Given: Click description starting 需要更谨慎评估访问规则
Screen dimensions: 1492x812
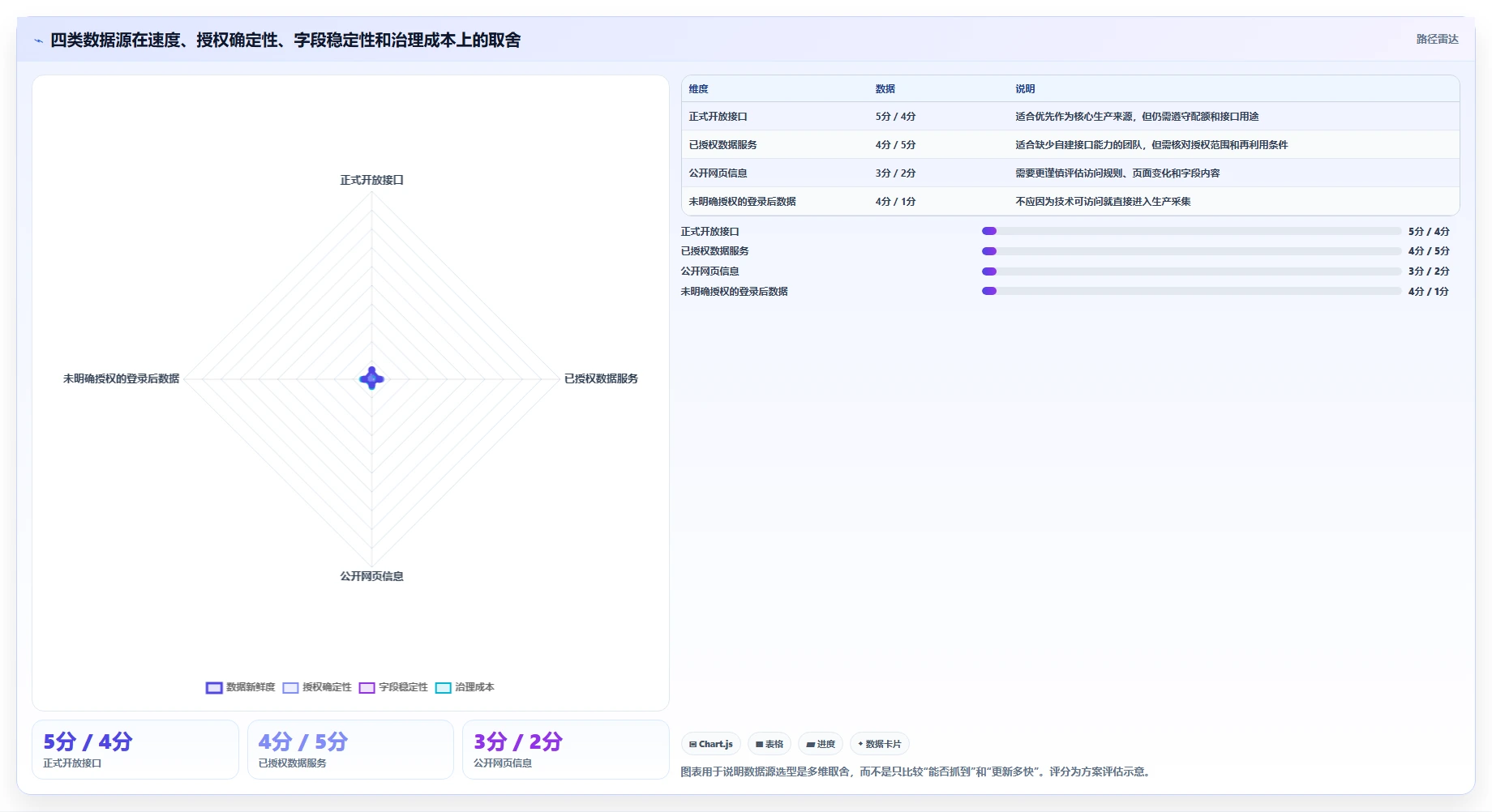Looking at the screenshot, I should click(1117, 173).
